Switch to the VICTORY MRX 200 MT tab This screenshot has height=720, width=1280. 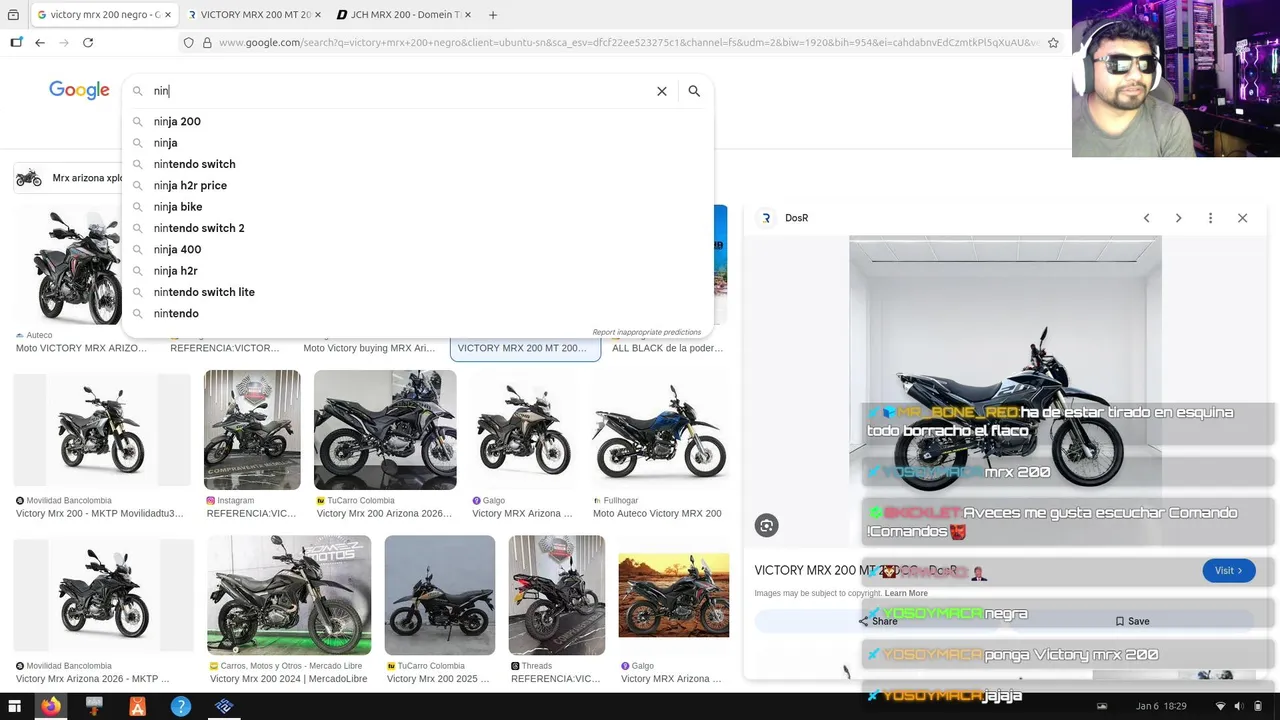(x=254, y=15)
